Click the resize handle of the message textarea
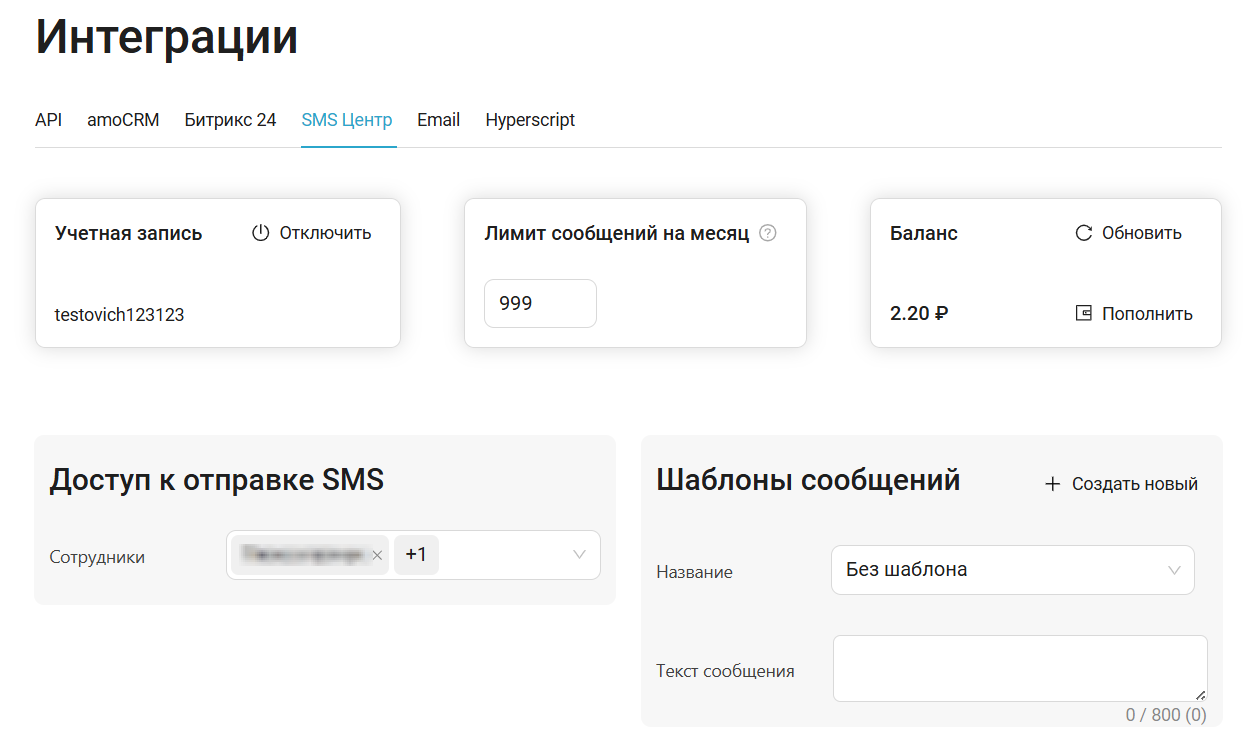Screen dimensions: 1254x751 click(x=1200, y=694)
